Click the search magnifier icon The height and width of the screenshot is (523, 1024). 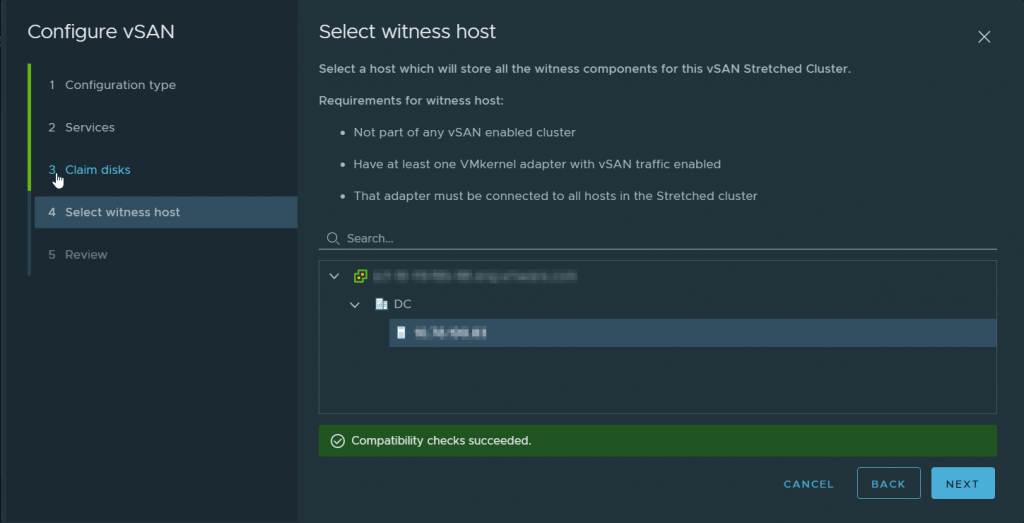333,239
